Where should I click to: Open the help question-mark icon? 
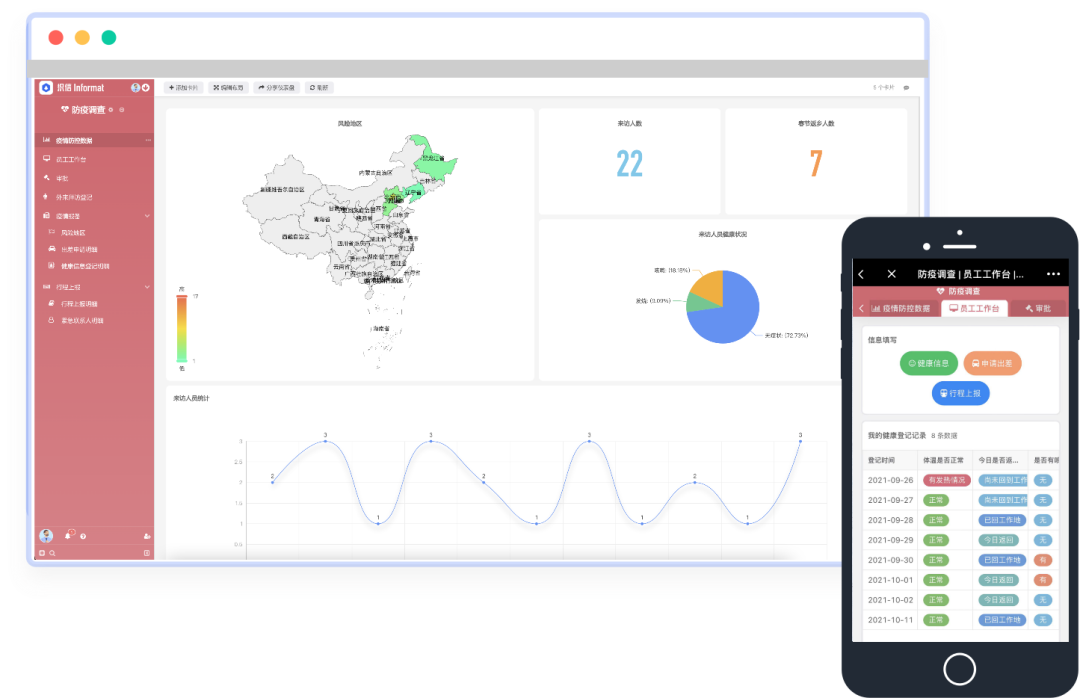(x=83, y=536)
